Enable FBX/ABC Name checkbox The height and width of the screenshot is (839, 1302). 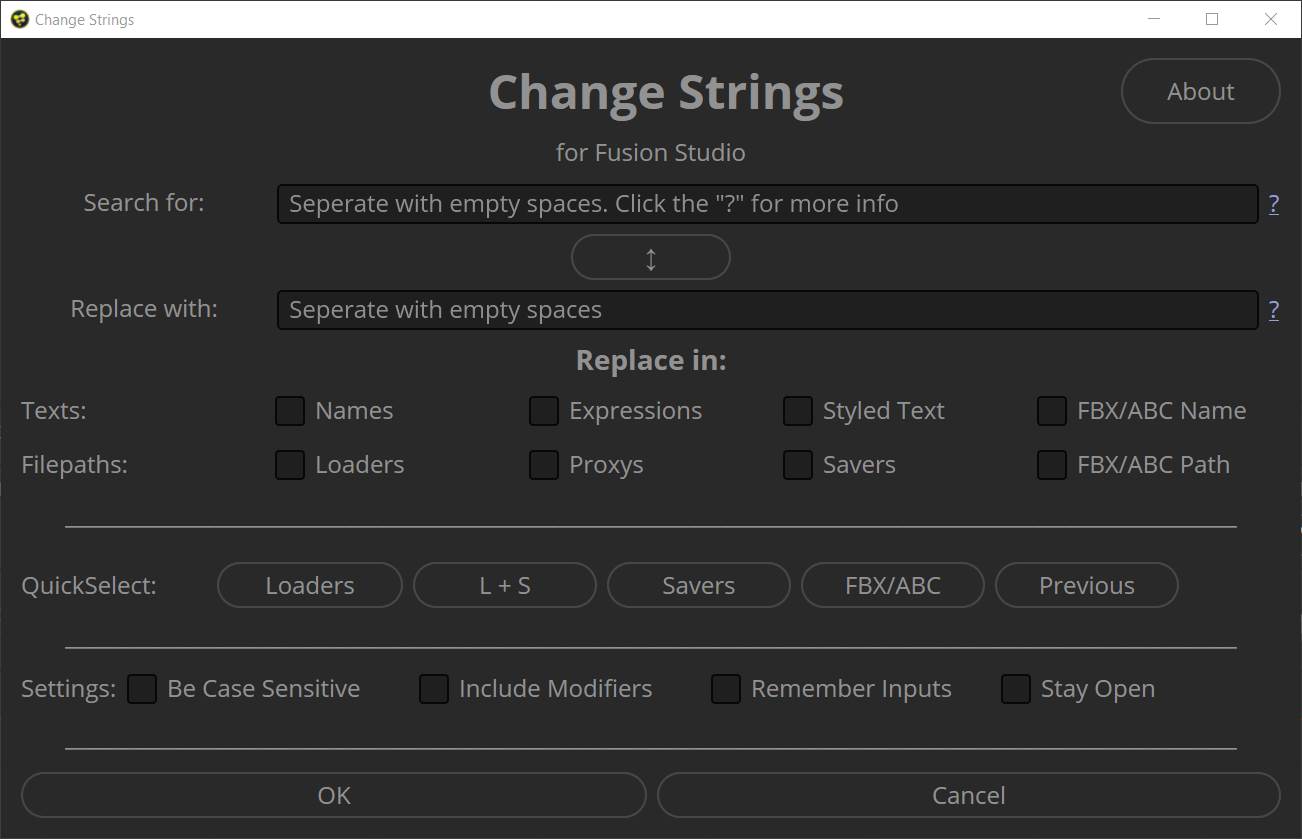click(x=1052, y=411)
